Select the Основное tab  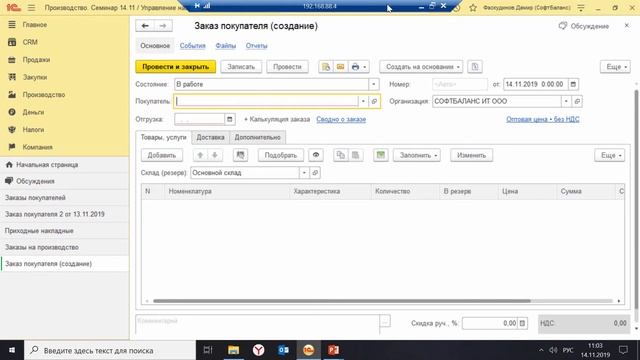click(155, 46)
